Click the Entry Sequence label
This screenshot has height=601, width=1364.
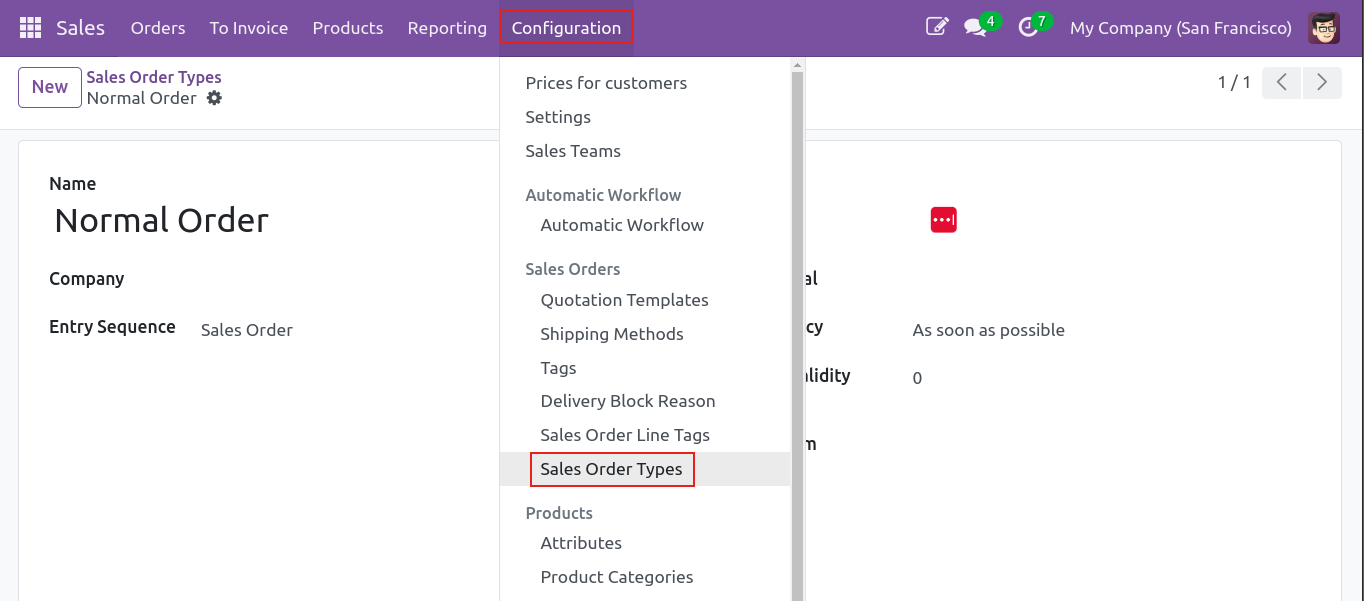112,327
